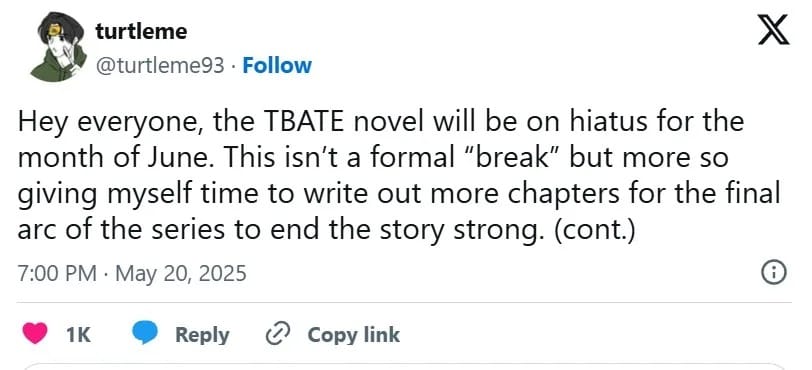
Task: Click the Copy link button text
Action: (354, 335)
